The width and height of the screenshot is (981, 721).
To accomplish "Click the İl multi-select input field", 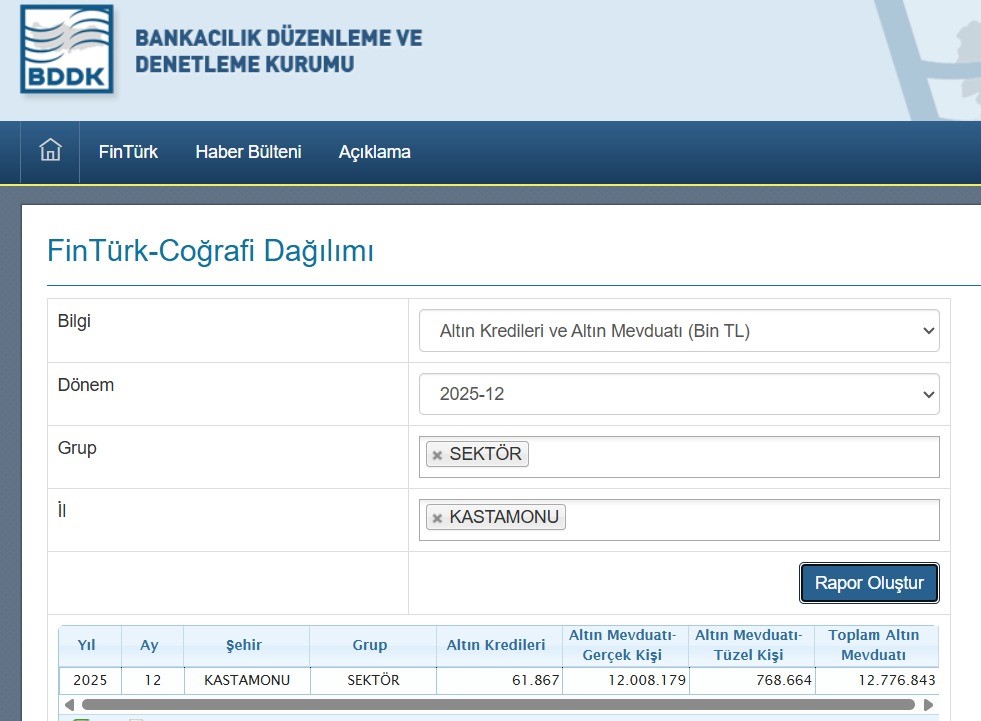I will point(750,519).
